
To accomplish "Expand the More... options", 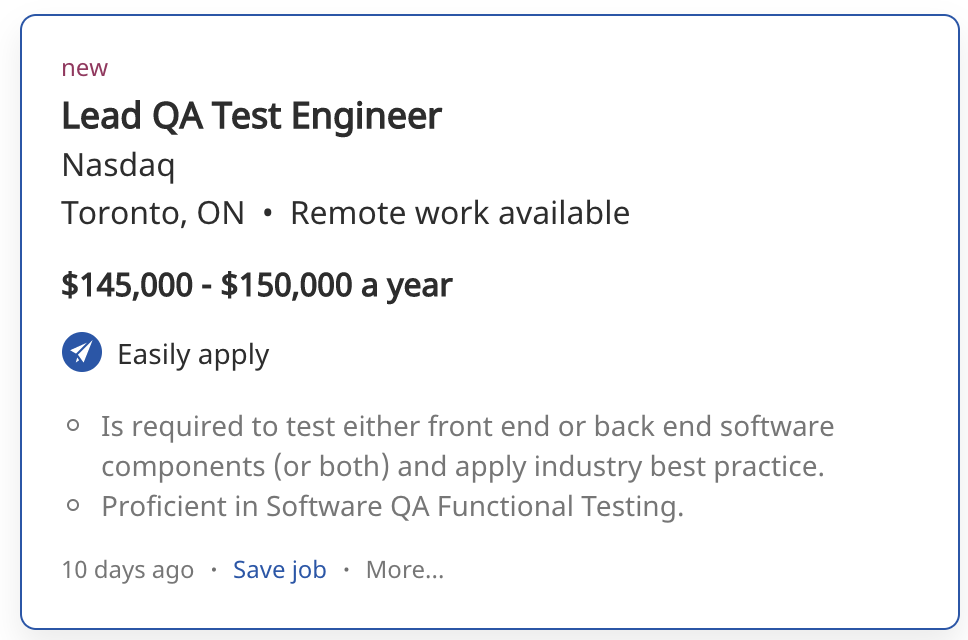I will [x=404, y=570].
